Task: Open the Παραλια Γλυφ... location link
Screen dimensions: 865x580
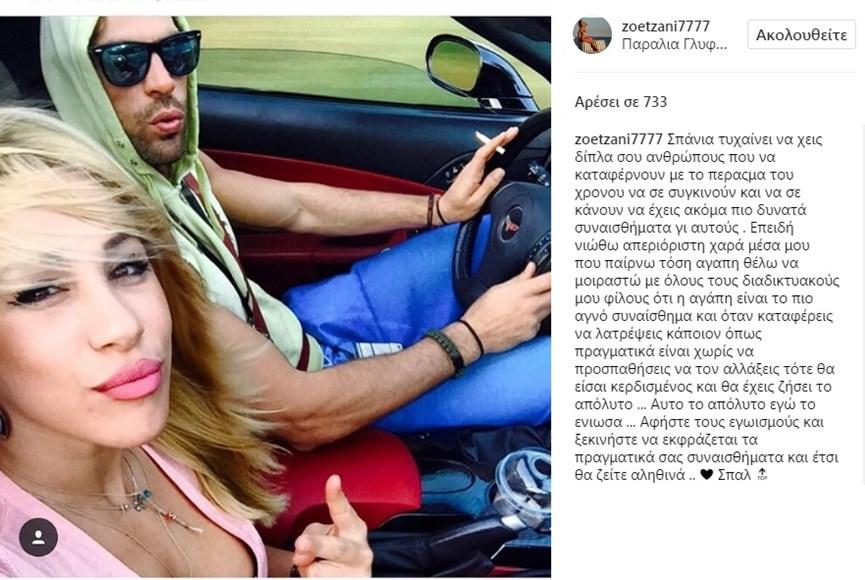Action: click(x=674, y=44)
